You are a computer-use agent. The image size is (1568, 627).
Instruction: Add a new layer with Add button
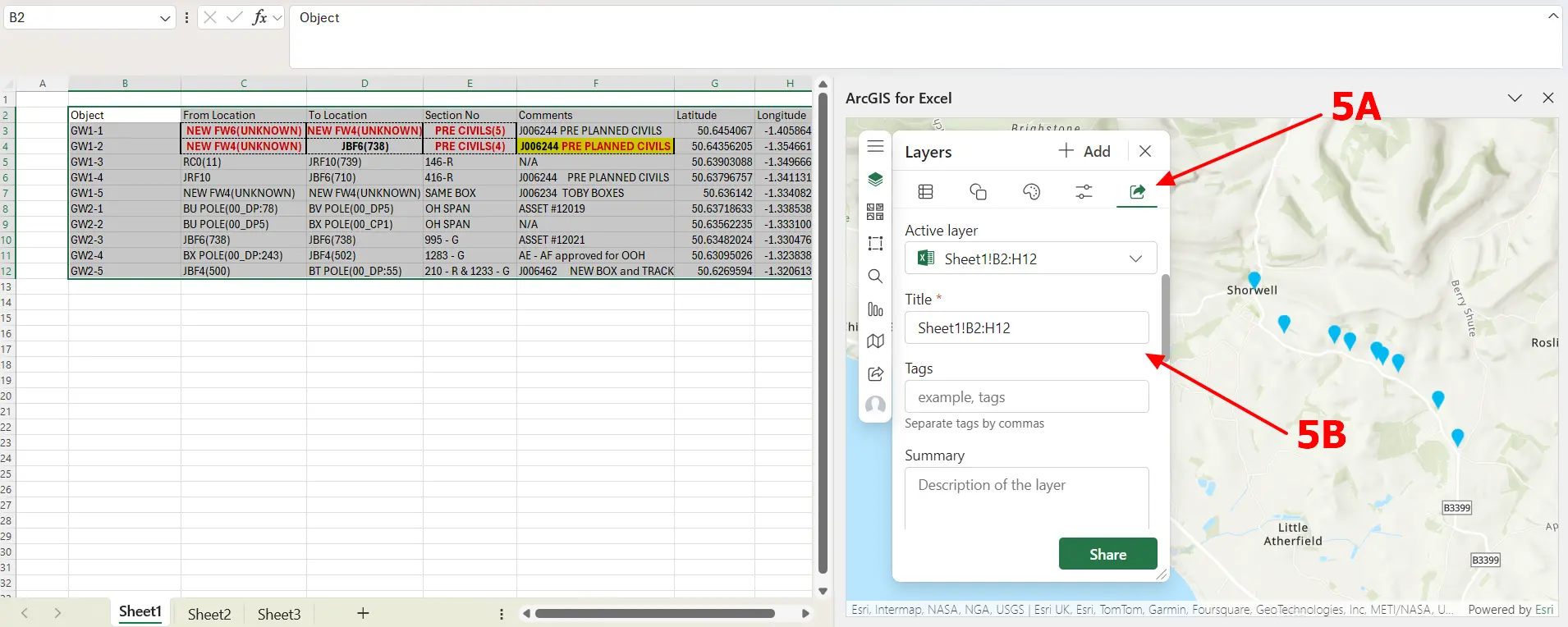point(1084,151)
